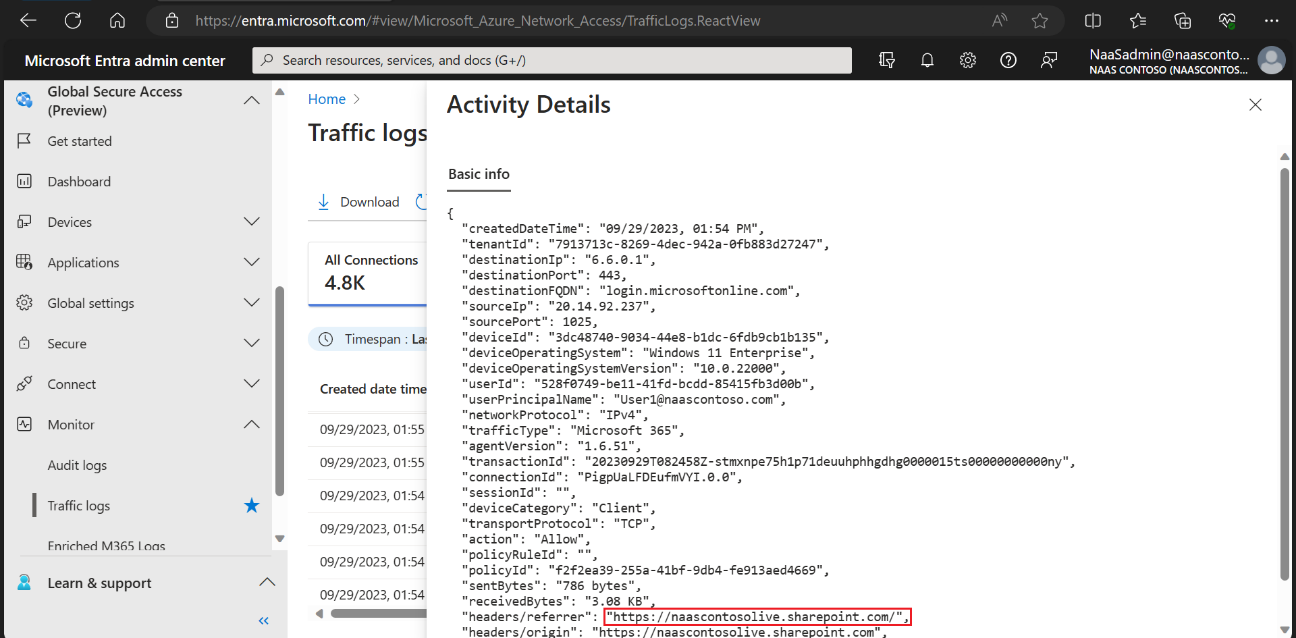Open the browser home page icon
The image size is (1296, 638).
pyautogui.click(x=117, y=20)
